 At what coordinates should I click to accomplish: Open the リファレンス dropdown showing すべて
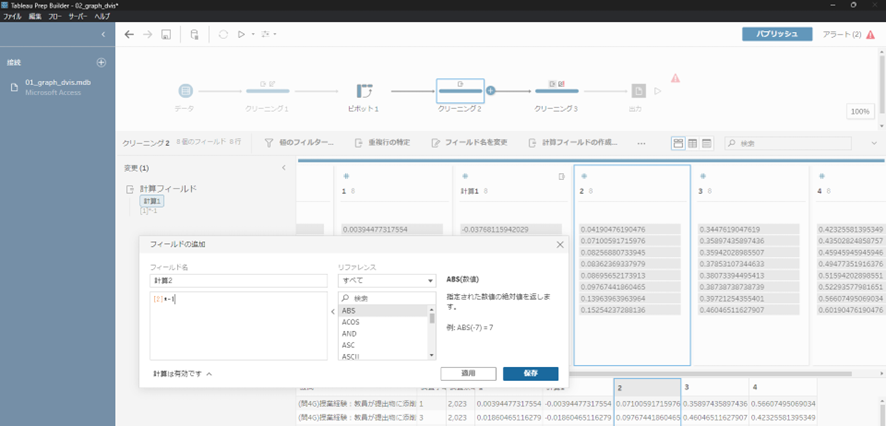[x=387, y=281]
